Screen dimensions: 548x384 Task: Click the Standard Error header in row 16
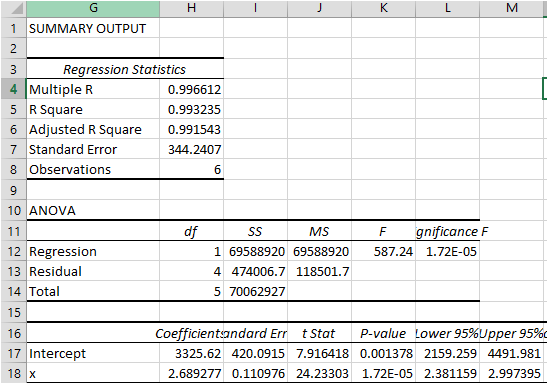coord(255,333)
